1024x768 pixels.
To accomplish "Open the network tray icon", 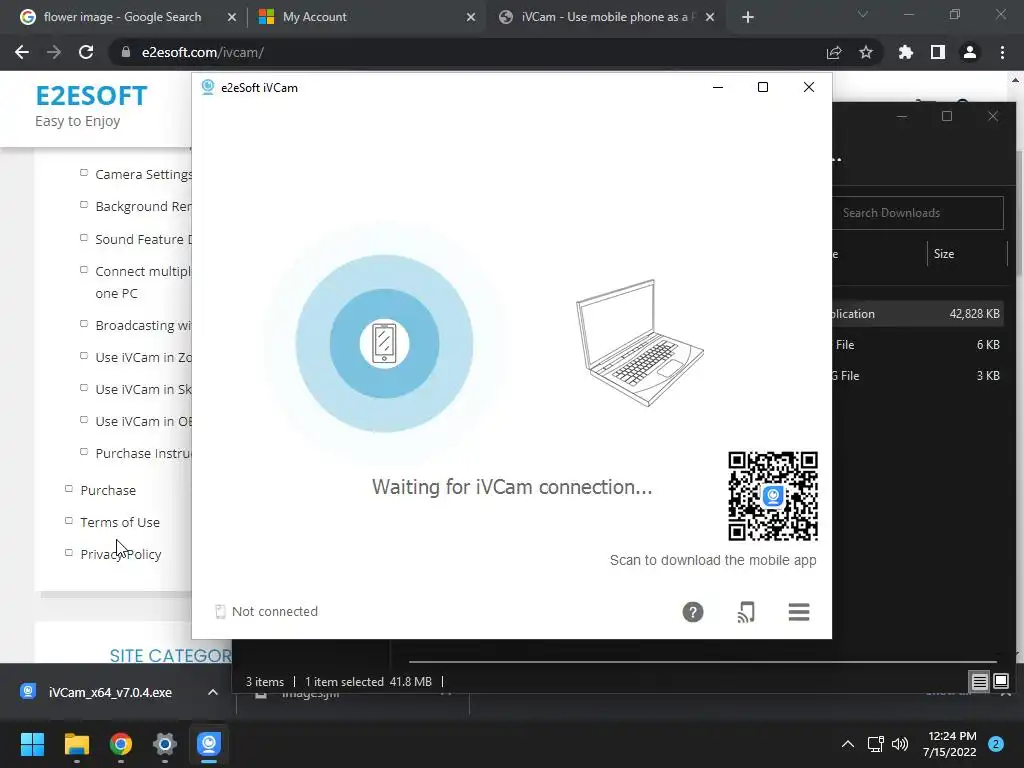I will pyautogui.click(x=875, y=744).
